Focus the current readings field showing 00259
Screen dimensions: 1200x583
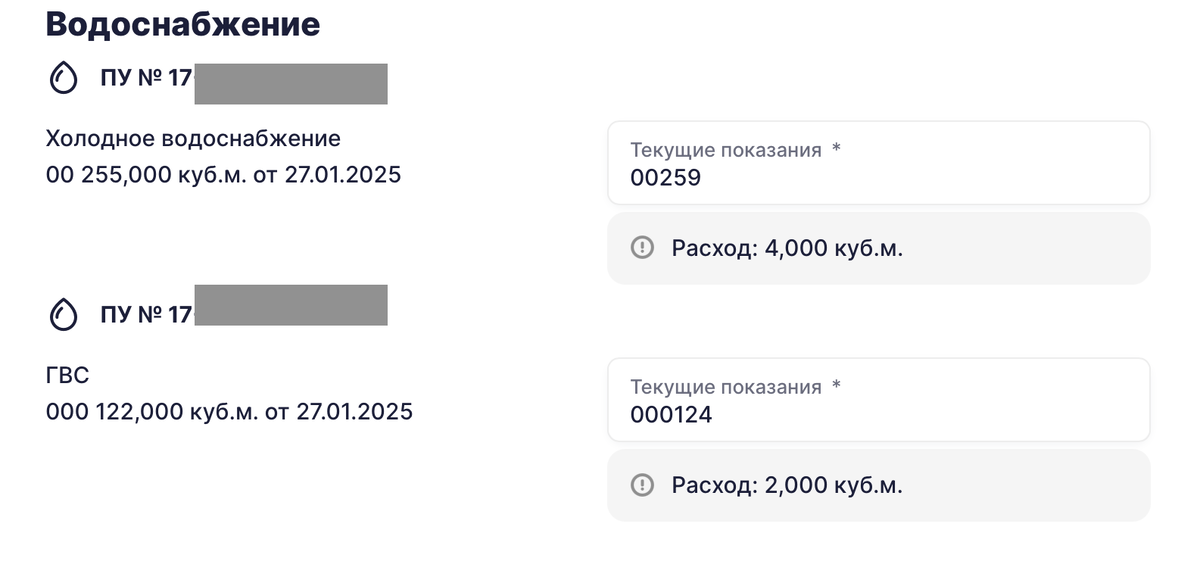(x=879, y=163)
